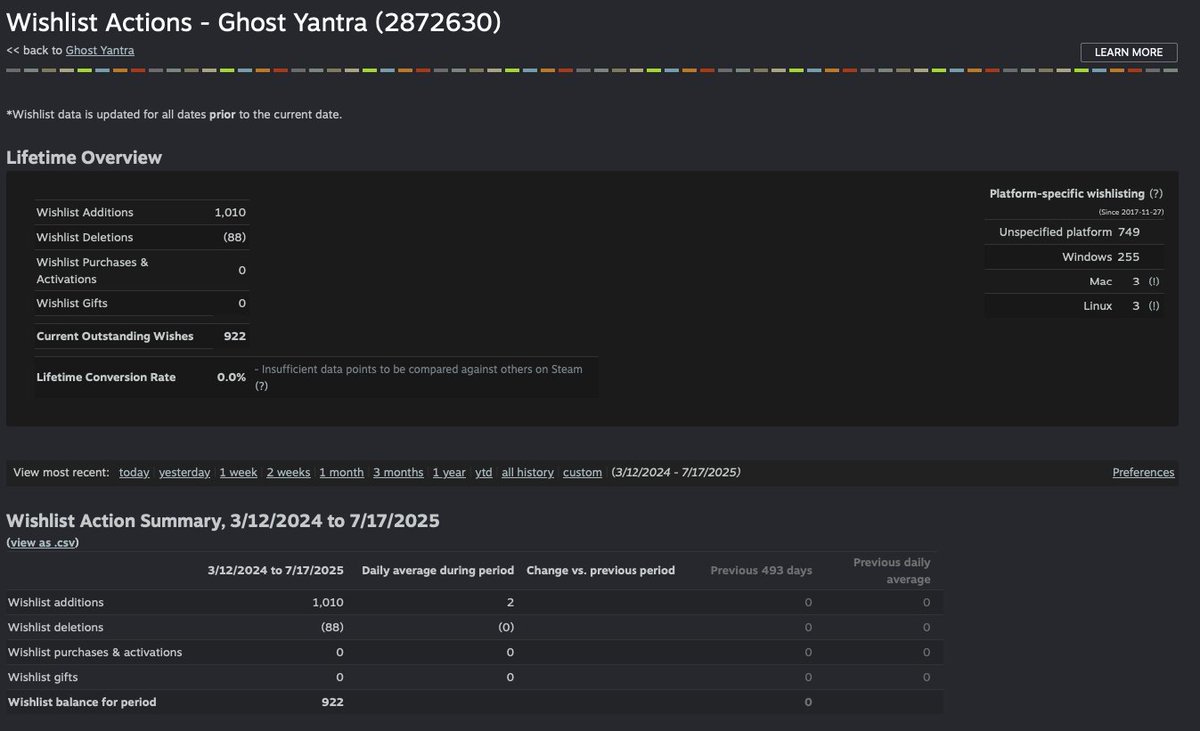Click the (!) marker beside Mac
The image size is (1200, 731).
pos(1154,282)
